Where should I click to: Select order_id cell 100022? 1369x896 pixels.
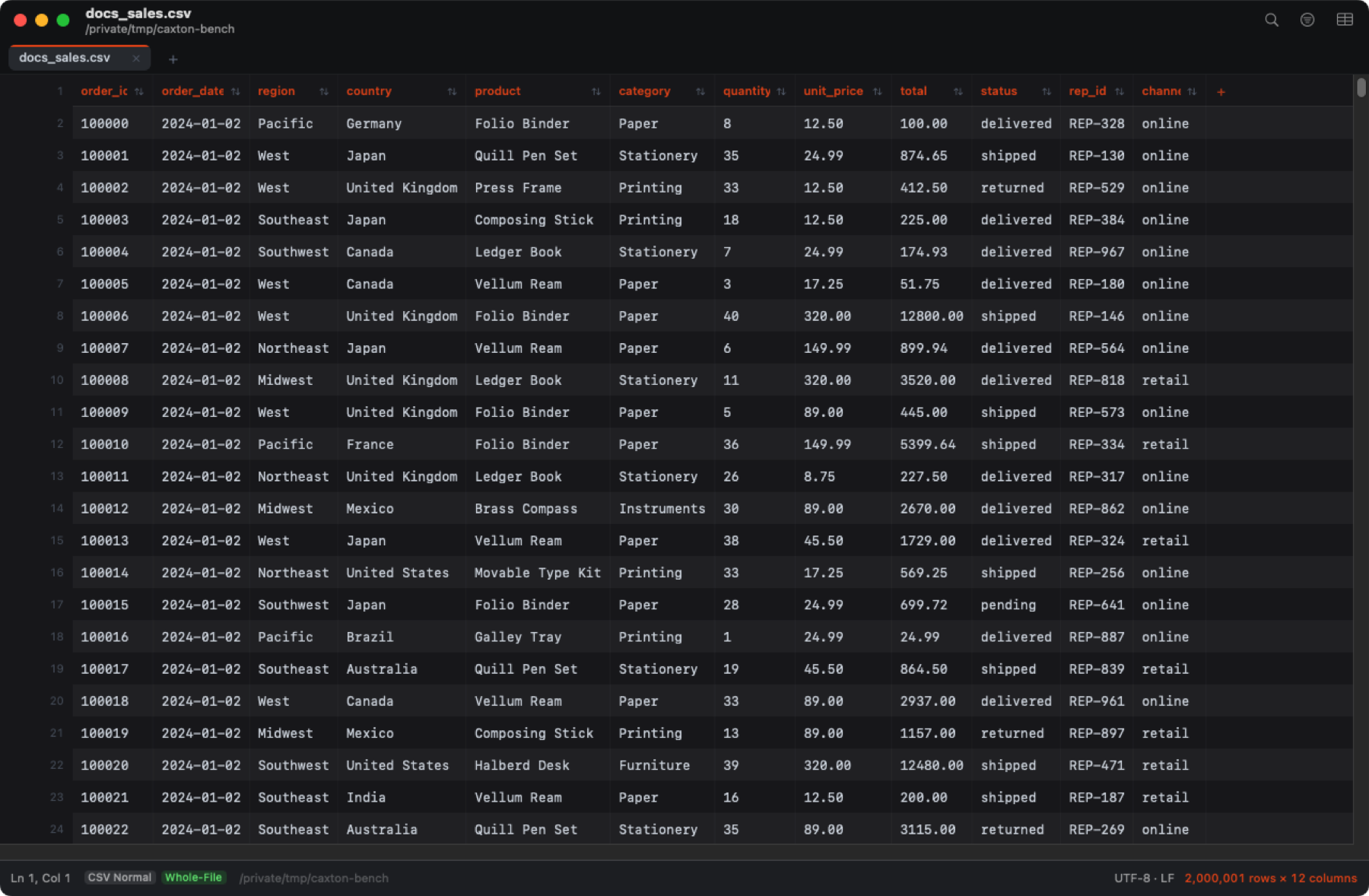[113, 829]
